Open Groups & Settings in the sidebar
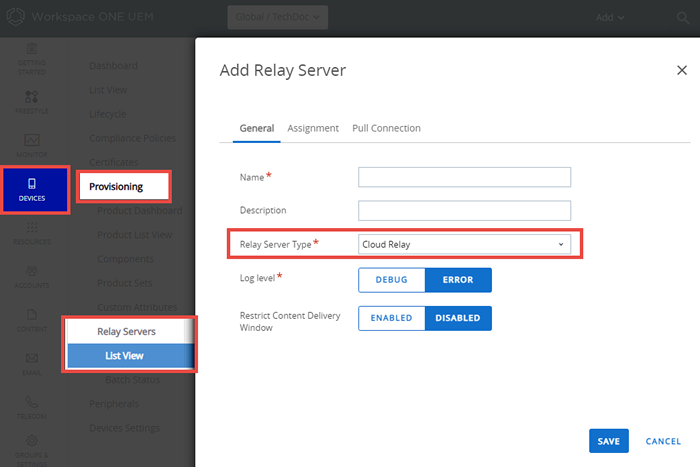 point(32,450)
